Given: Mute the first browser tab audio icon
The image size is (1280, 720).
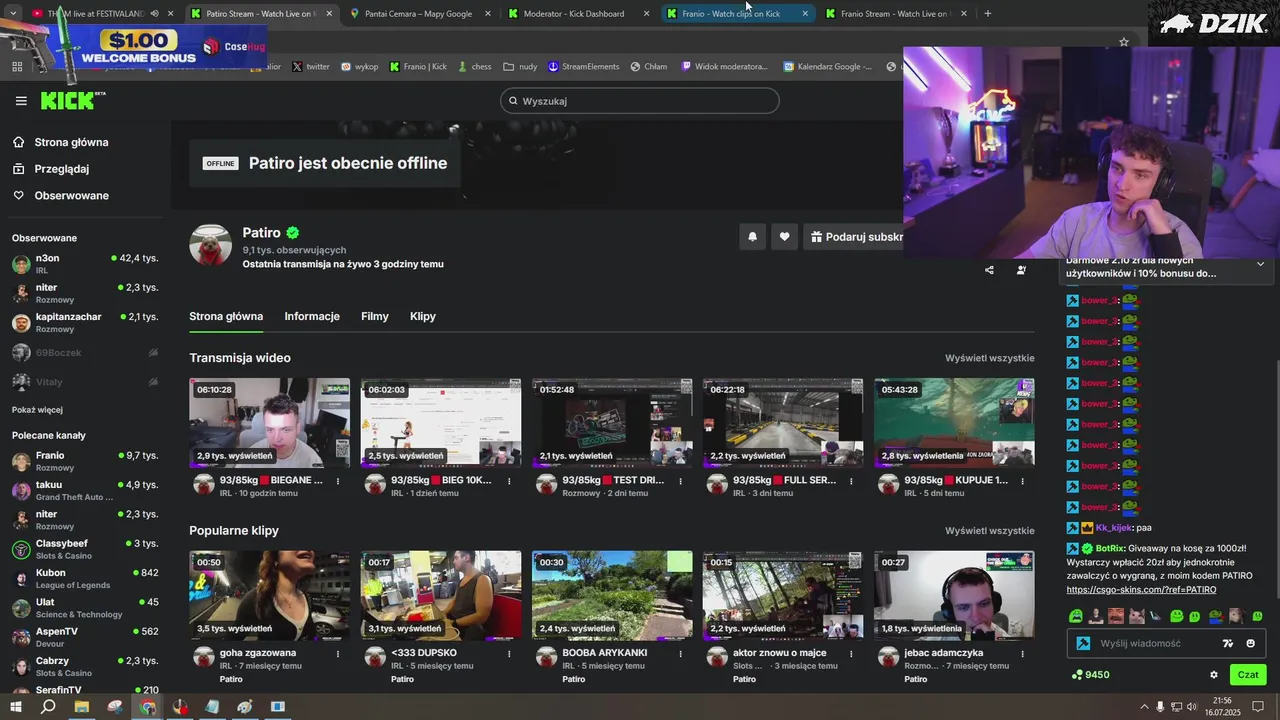Looking at the screenshot, I should [x=154, y=14].
